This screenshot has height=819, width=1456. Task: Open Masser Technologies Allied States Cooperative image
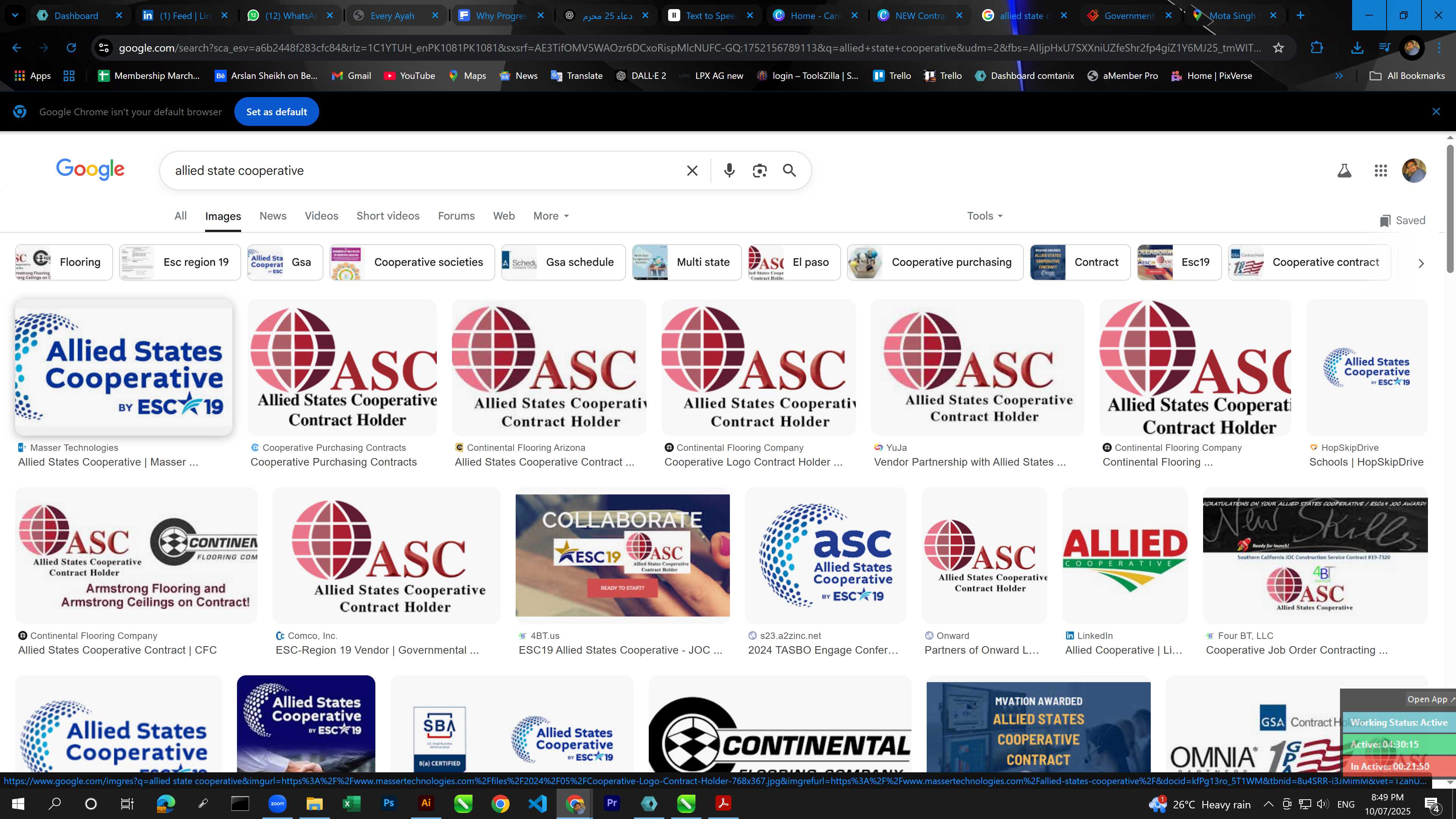click(124, 367)
